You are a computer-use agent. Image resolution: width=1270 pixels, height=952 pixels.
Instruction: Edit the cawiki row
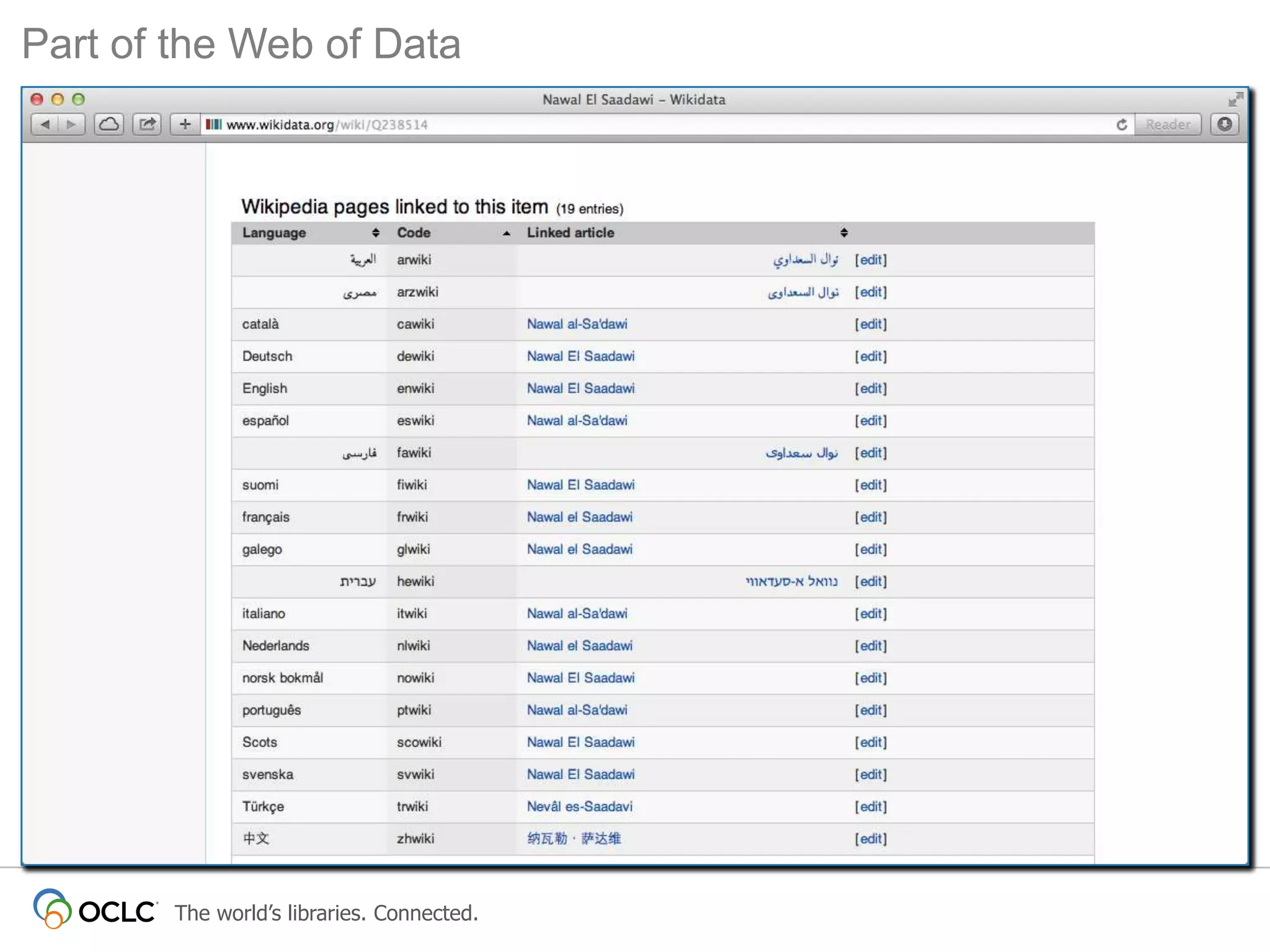[x=871, y=324]
